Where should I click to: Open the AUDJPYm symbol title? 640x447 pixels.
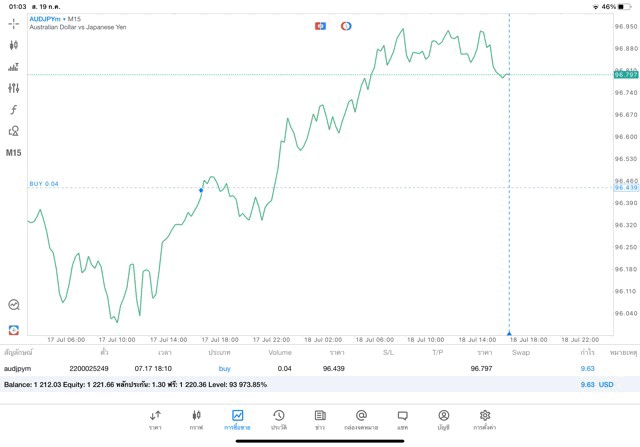tap(49, 19)
